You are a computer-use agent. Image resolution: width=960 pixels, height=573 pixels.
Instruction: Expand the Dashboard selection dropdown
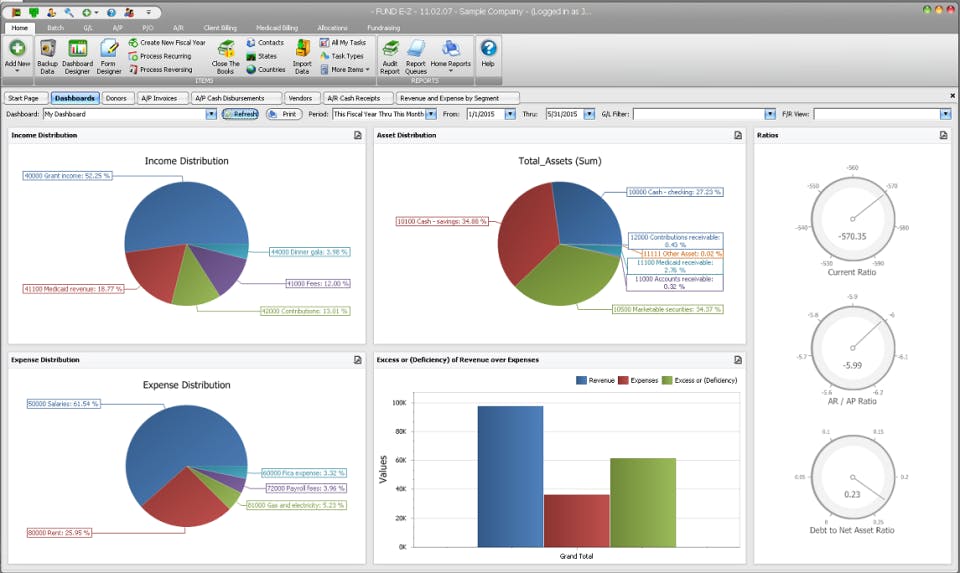(211, 114)
